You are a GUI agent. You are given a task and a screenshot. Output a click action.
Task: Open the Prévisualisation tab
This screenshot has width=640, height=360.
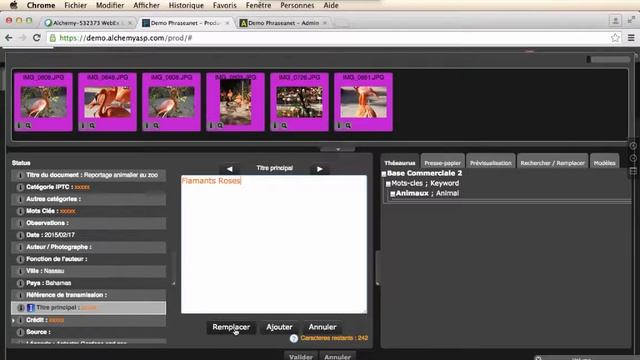click(491, 162)
